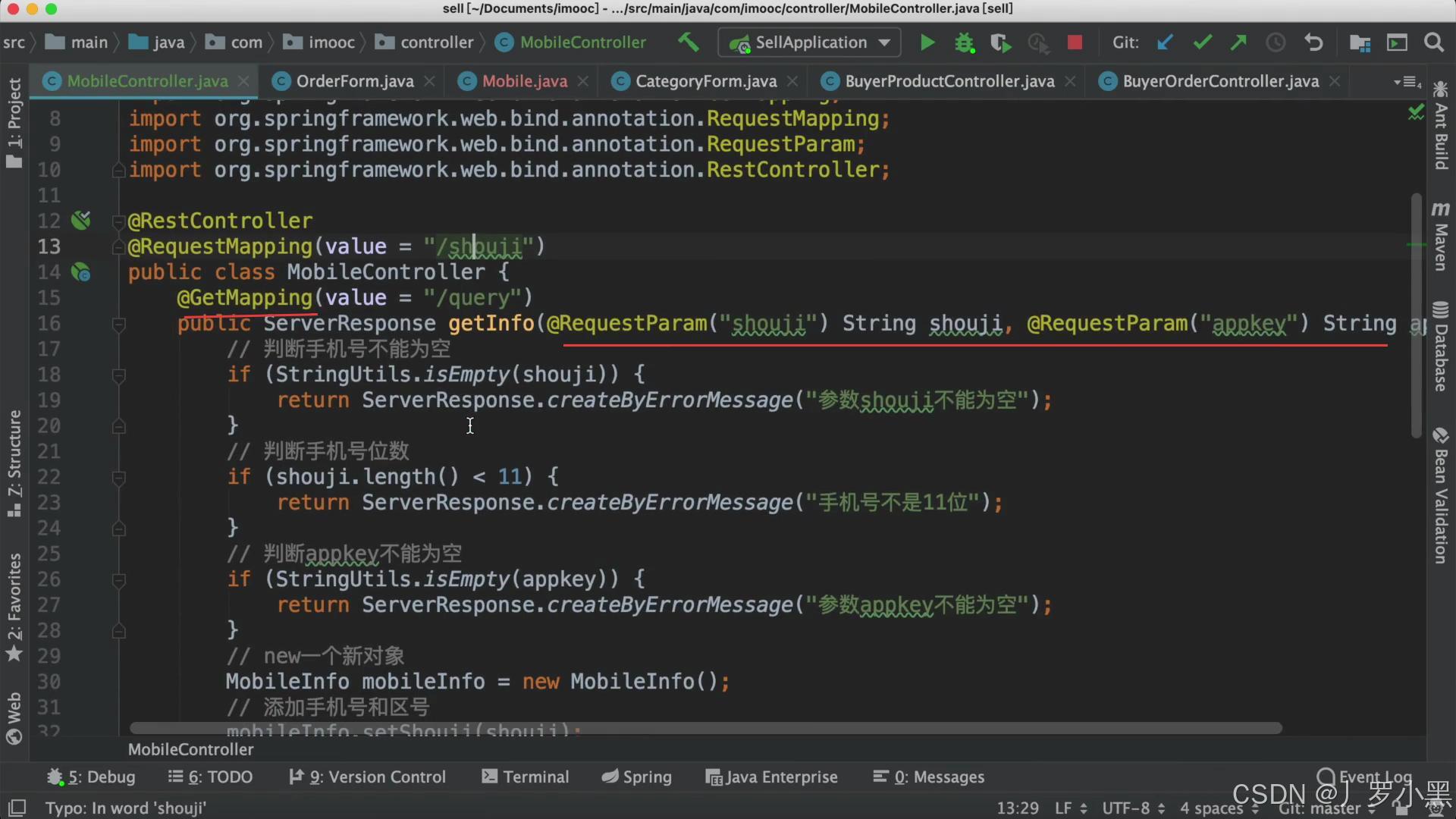Toggle the Favorites tool window

coord(14,607)
